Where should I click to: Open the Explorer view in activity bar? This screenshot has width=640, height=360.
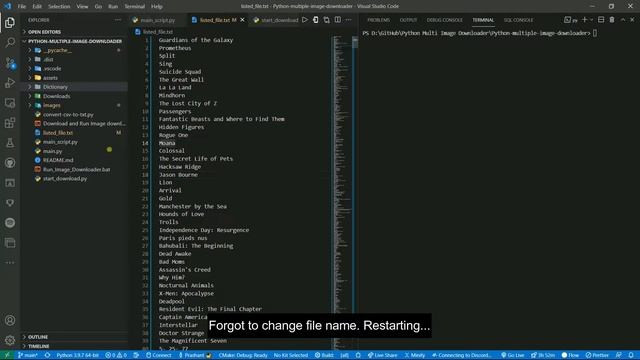pos(10,22)
